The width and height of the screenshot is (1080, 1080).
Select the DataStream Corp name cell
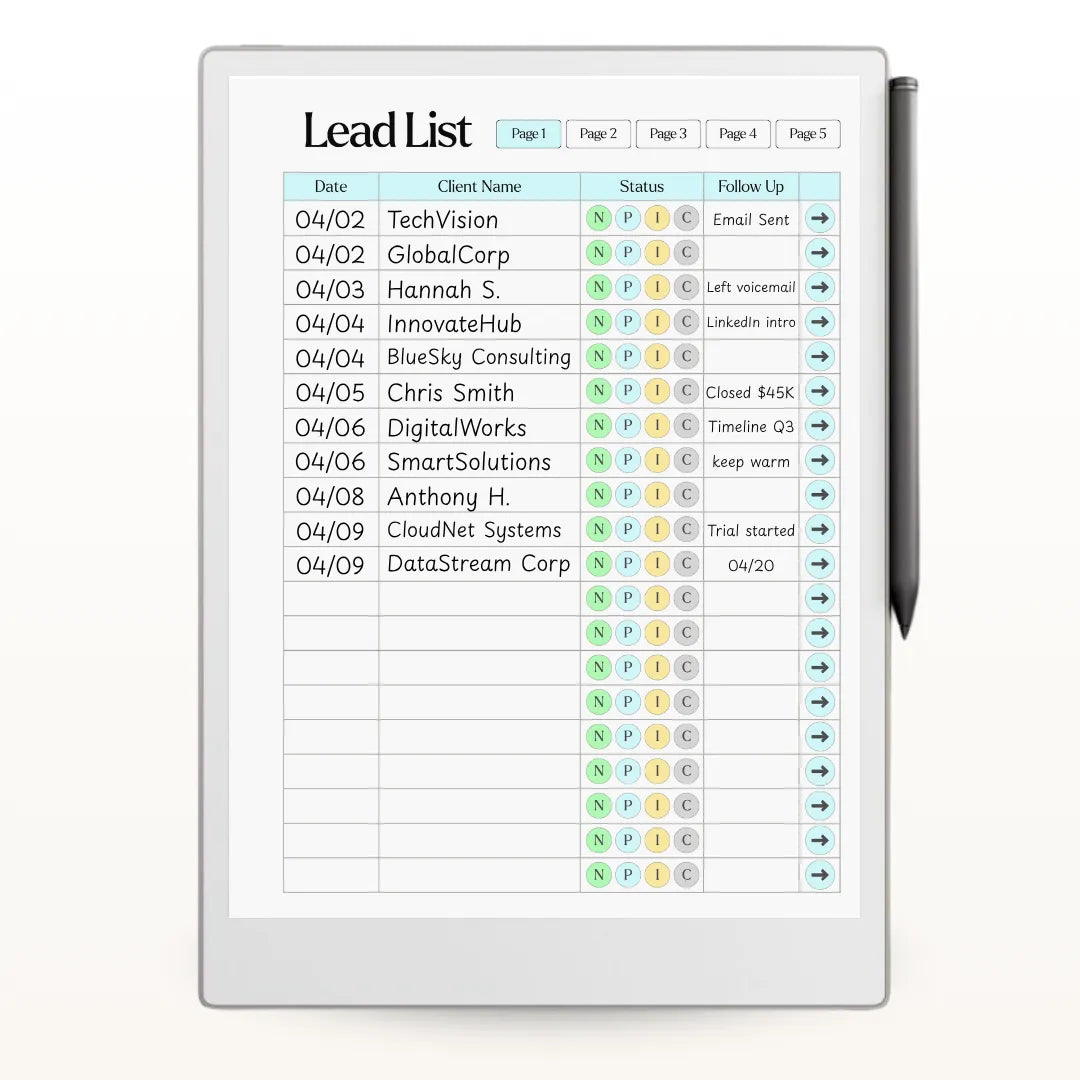tap(479, 564)
